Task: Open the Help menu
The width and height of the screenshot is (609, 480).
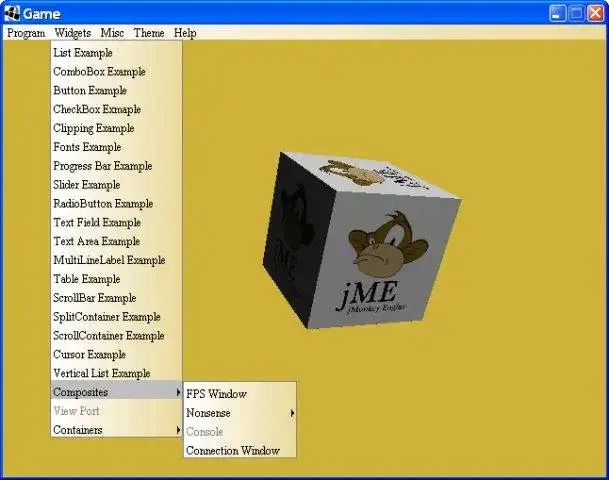Action: pyautogui.click(x=185, y=33)
